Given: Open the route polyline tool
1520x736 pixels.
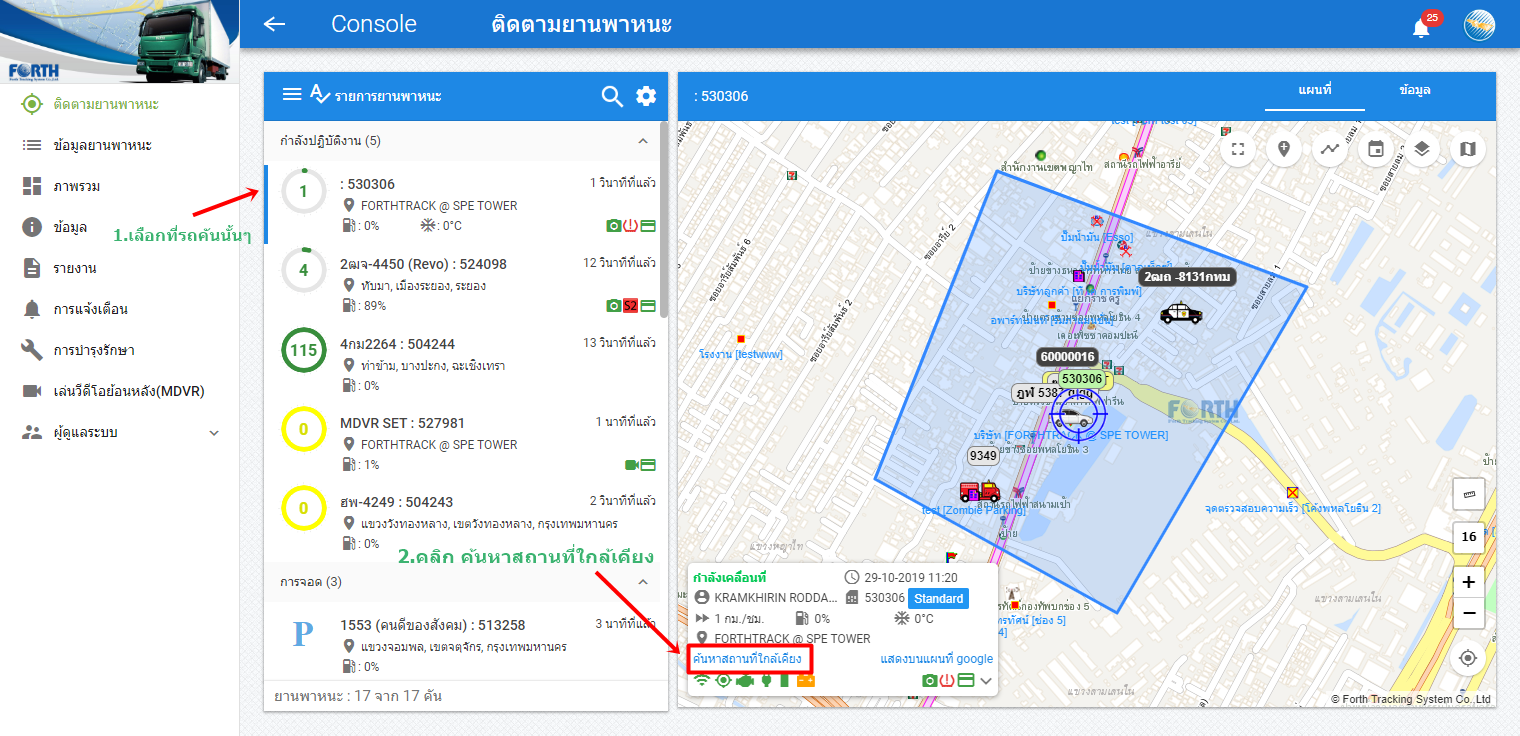Looking at the screenshot, I should tap(1330, 149).
